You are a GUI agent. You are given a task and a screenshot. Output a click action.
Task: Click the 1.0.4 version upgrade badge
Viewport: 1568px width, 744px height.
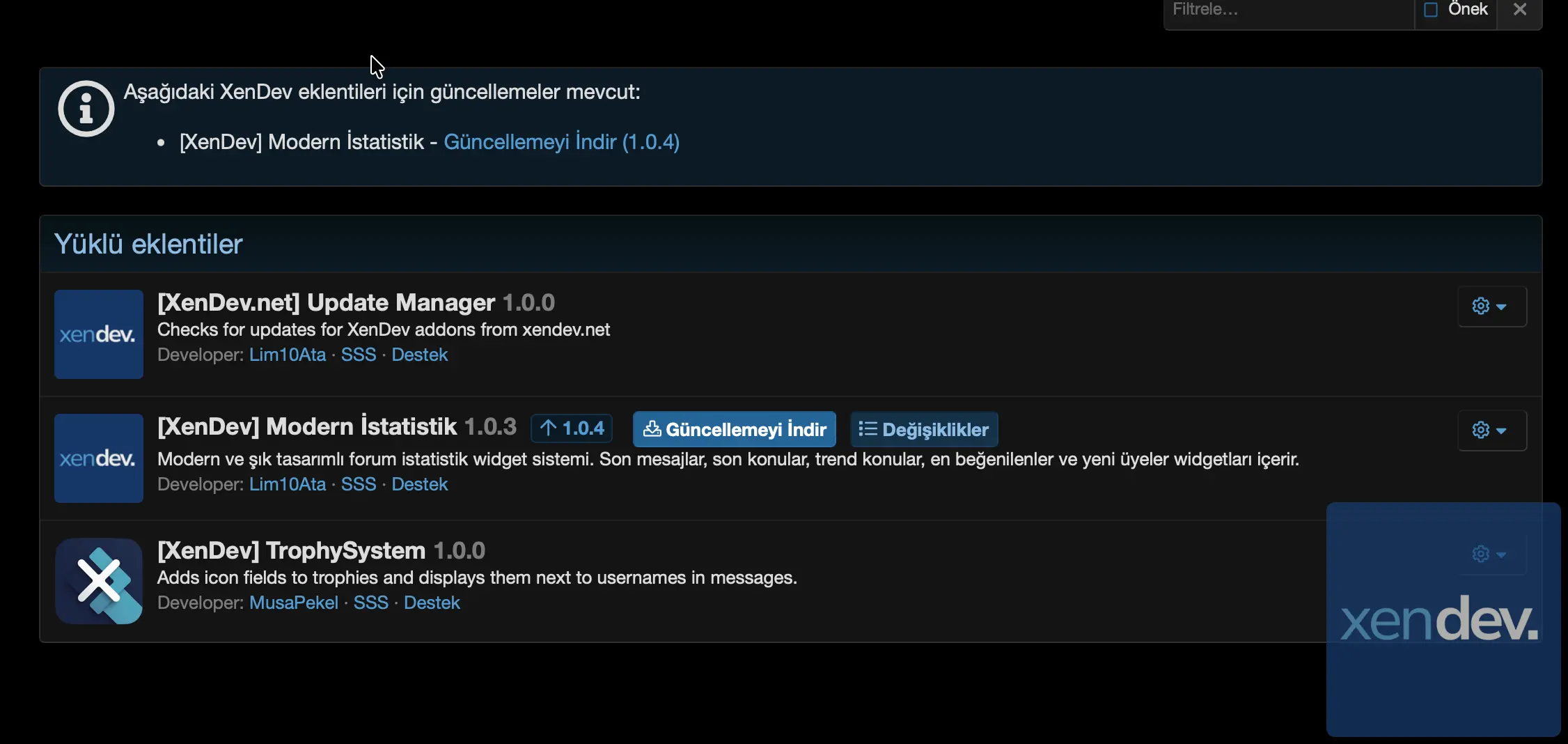[x=572, y=428]
